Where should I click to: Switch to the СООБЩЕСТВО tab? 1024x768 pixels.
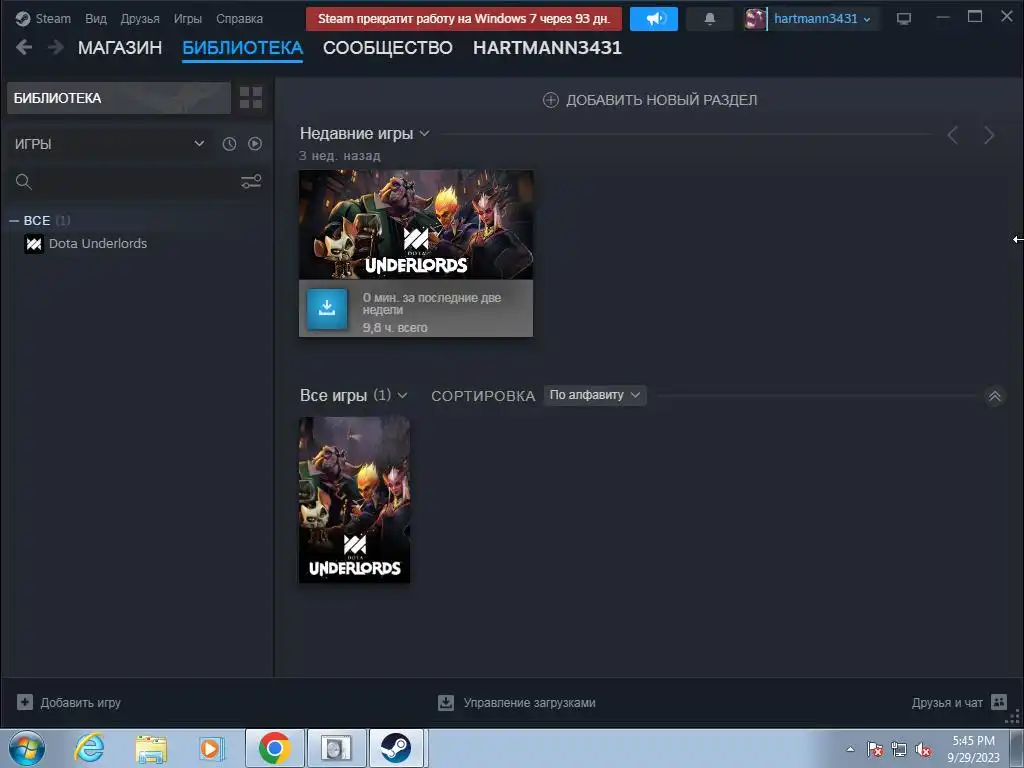[x=387, y=48]
